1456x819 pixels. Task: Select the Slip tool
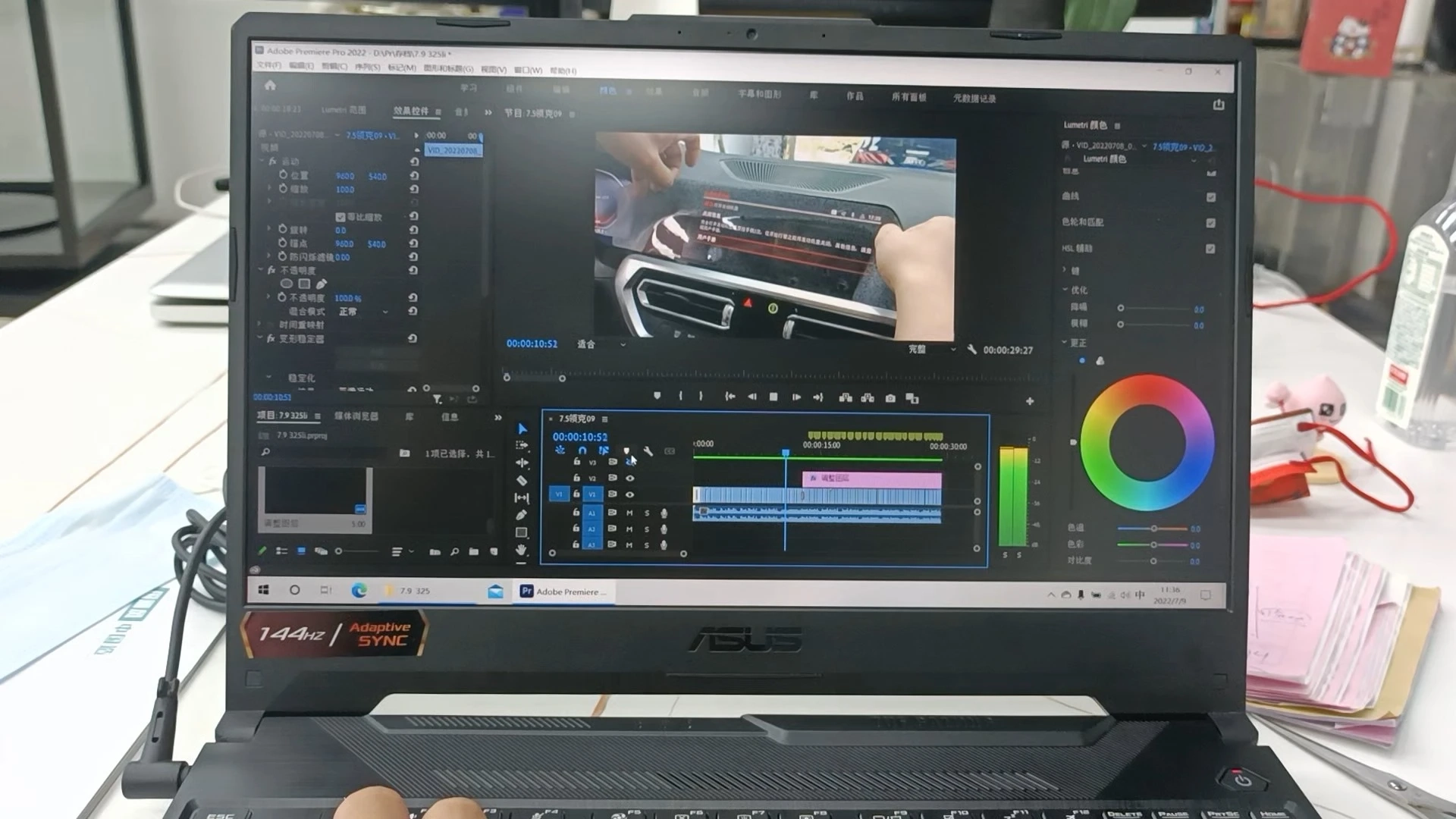click(522, 497)
